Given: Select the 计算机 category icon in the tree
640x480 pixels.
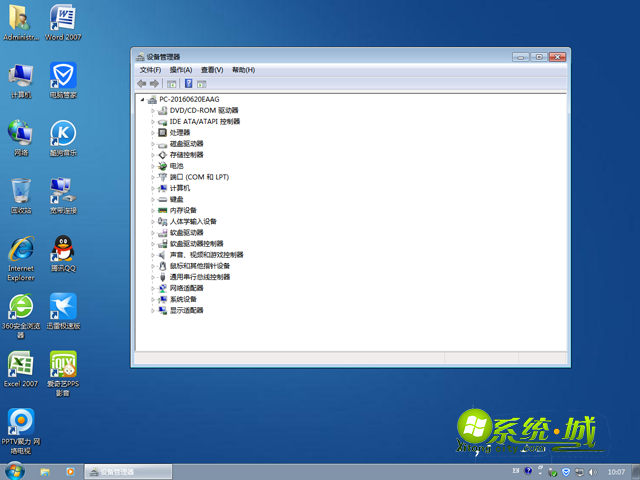Looking at the screenshot, I should point(162,188).
